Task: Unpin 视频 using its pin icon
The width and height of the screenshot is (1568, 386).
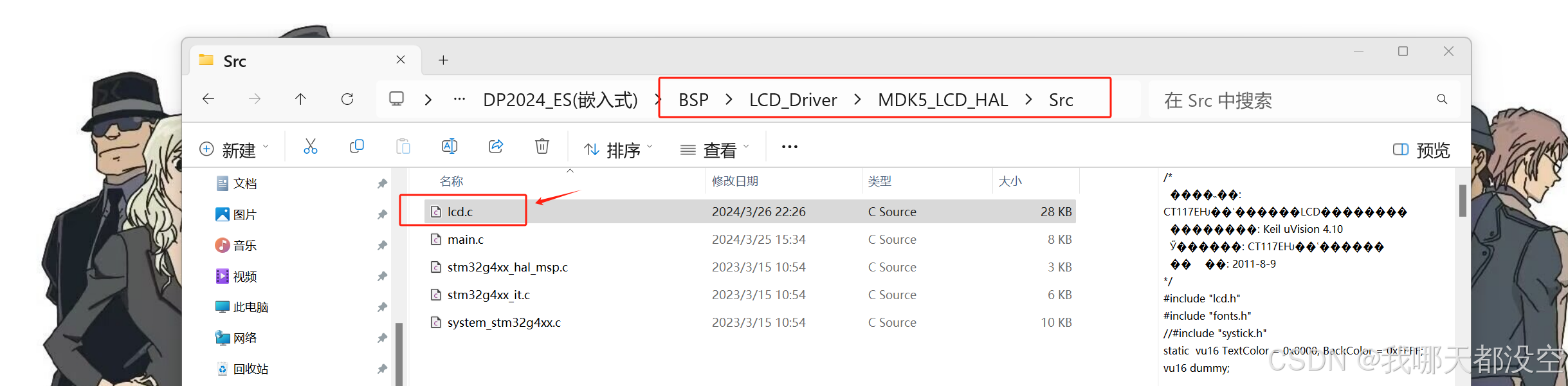Action: (x=382, y=277)
